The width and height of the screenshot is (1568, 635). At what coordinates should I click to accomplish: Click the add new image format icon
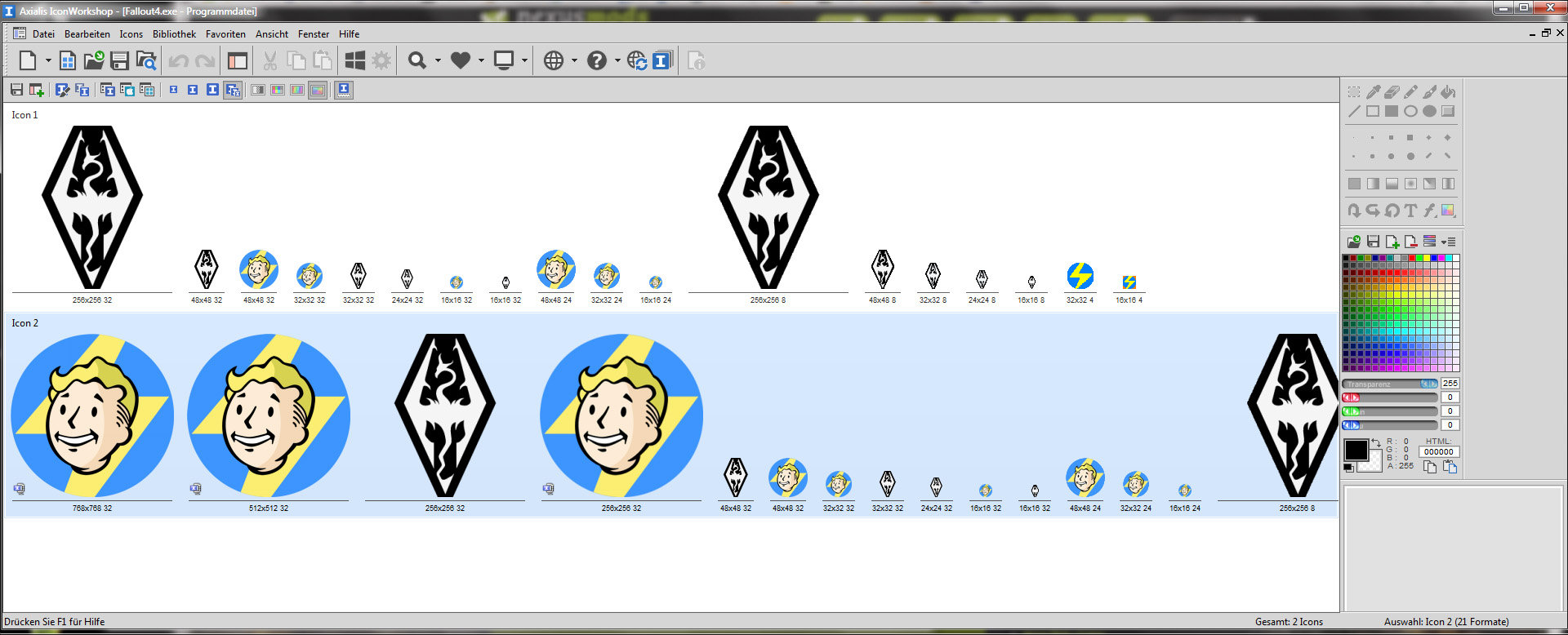tap(37, 90)
